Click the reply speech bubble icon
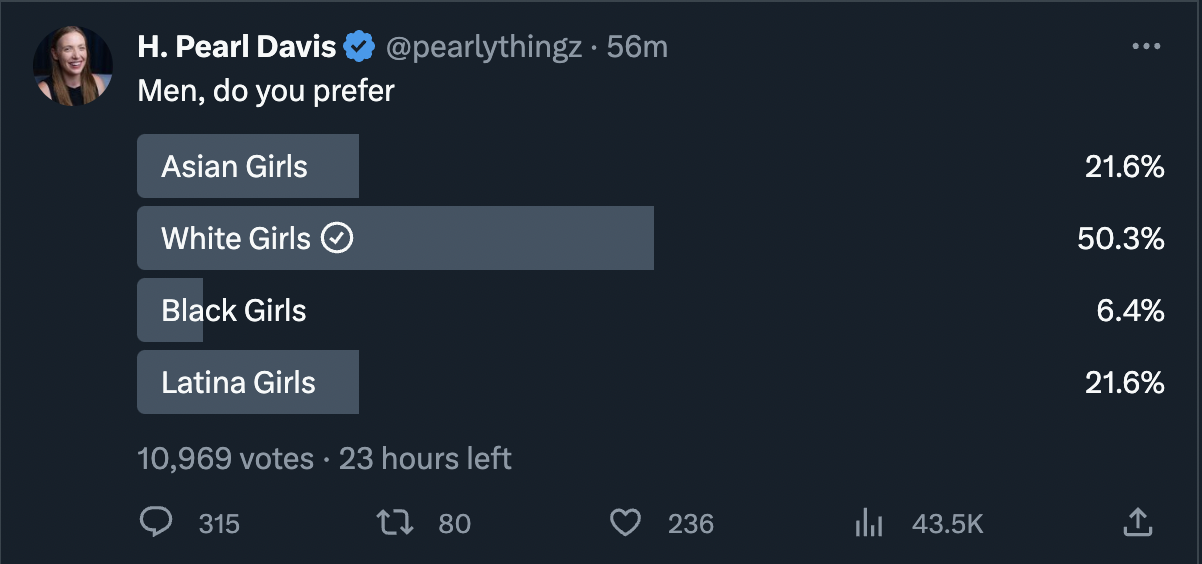The image size is (1202, 564). (x=156, y=523)
